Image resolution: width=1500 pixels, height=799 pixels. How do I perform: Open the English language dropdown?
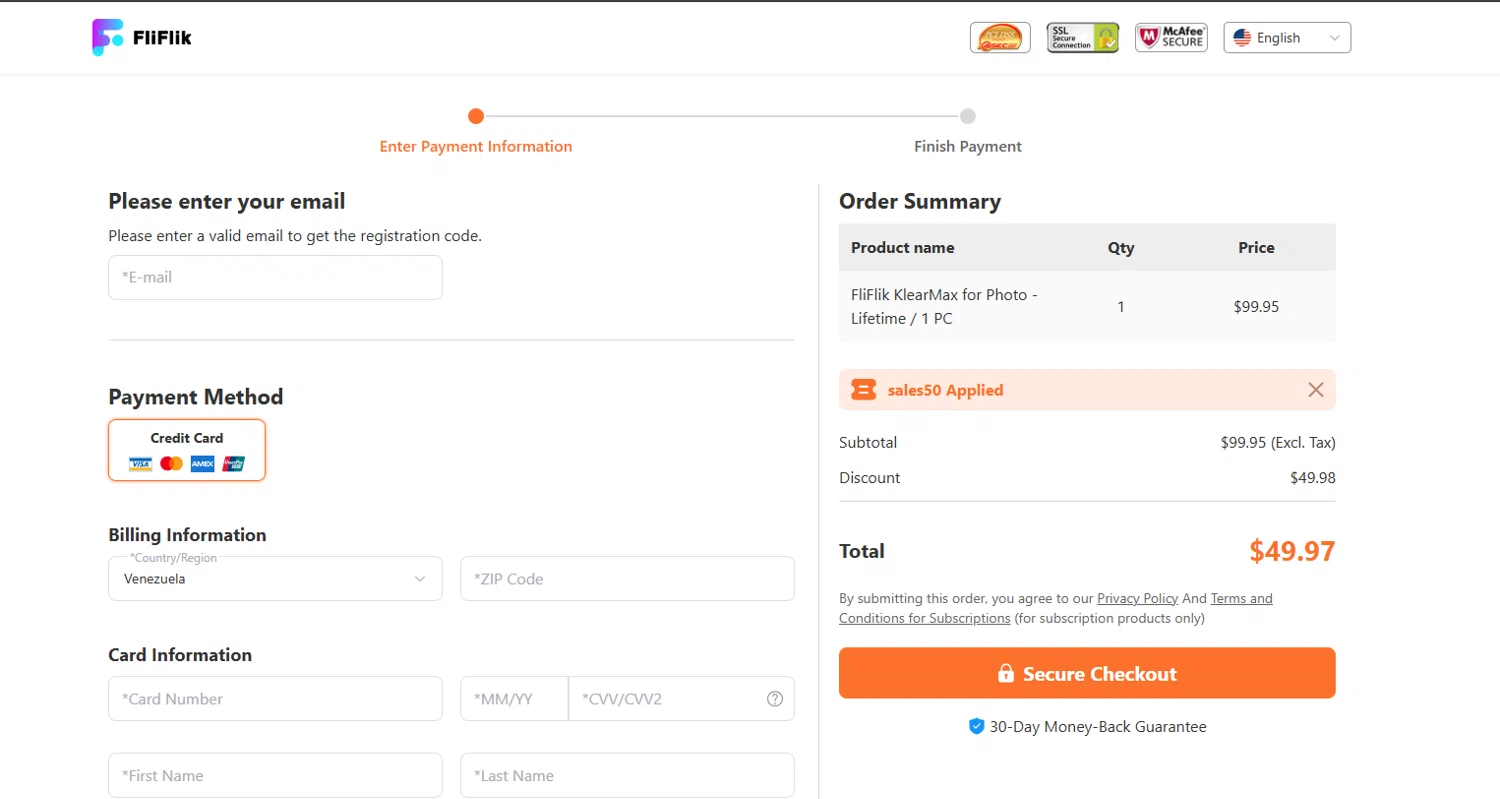click(1287, 38)
